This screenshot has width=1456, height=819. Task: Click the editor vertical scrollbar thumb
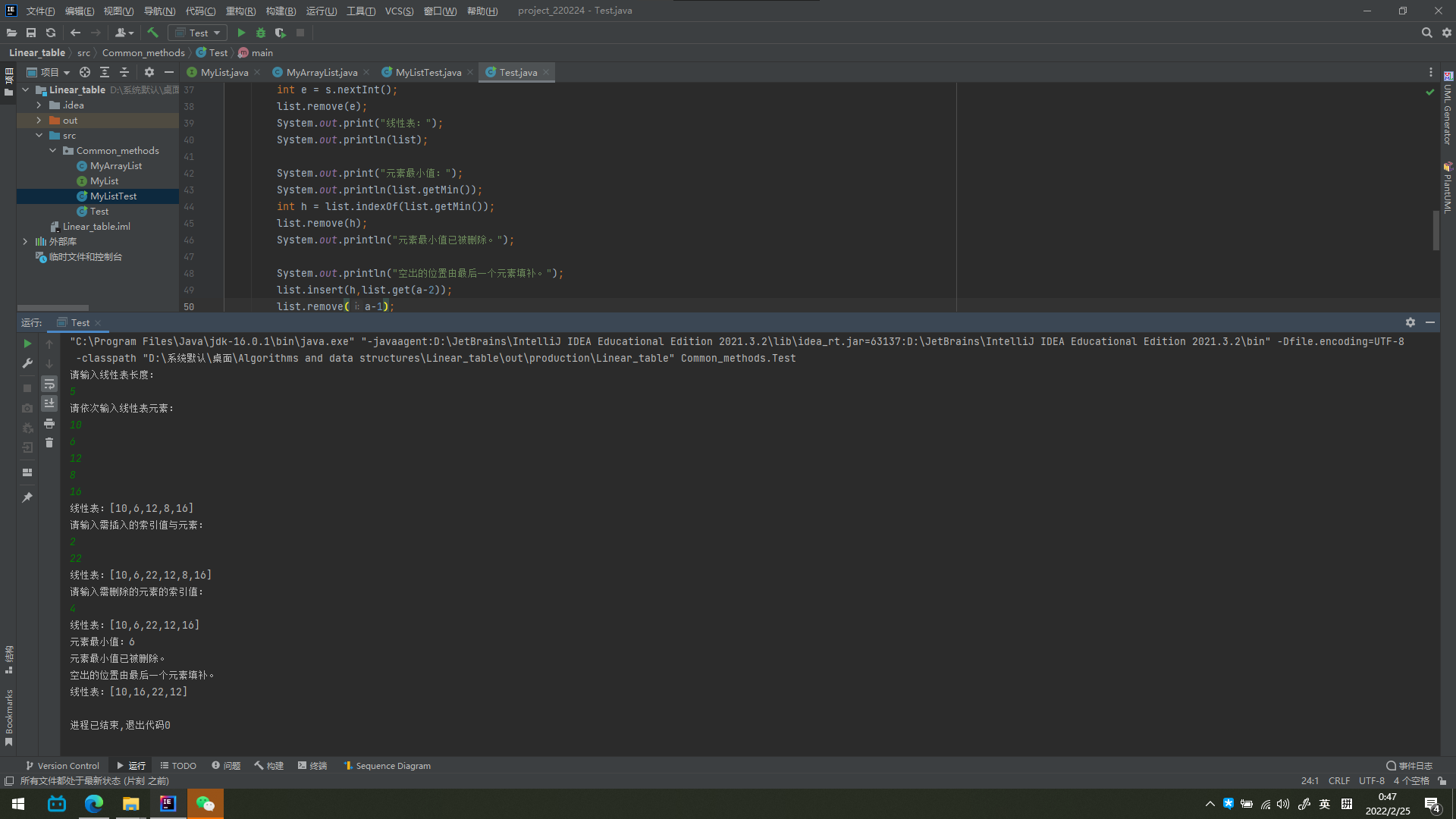(1436, 230)
